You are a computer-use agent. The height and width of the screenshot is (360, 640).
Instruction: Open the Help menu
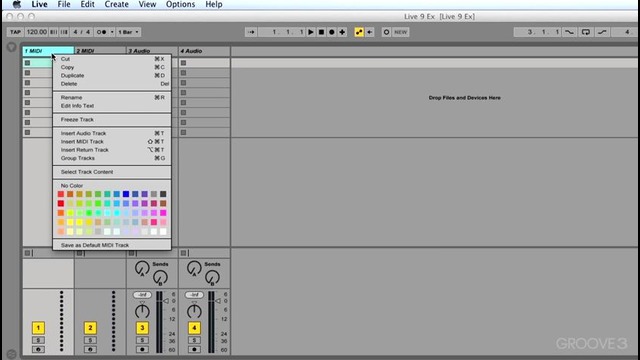[213, 4]
